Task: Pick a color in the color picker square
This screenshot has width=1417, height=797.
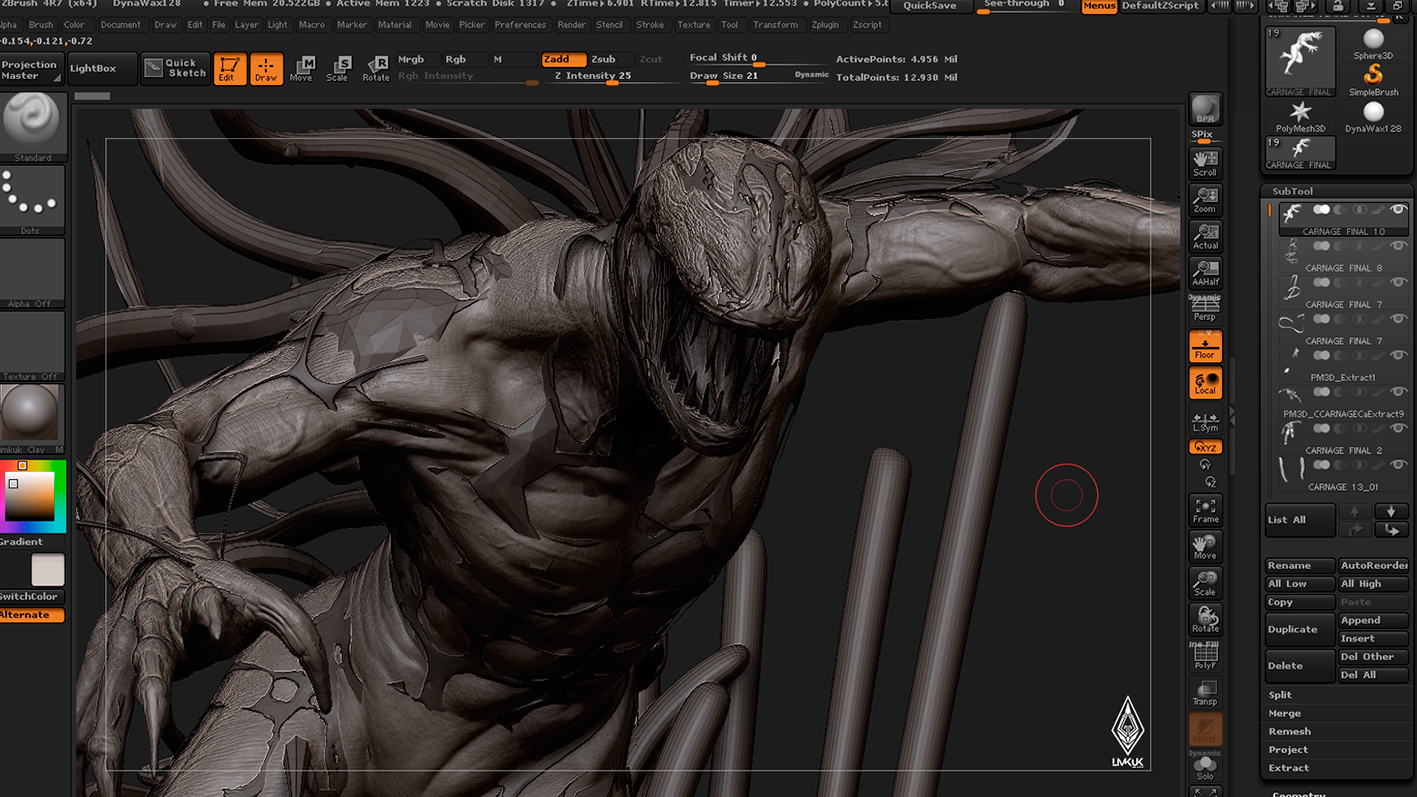Action: point(29,496)
